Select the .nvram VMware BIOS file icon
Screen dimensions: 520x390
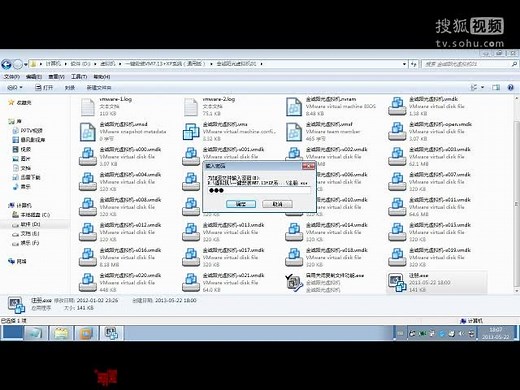coord(294,107)
